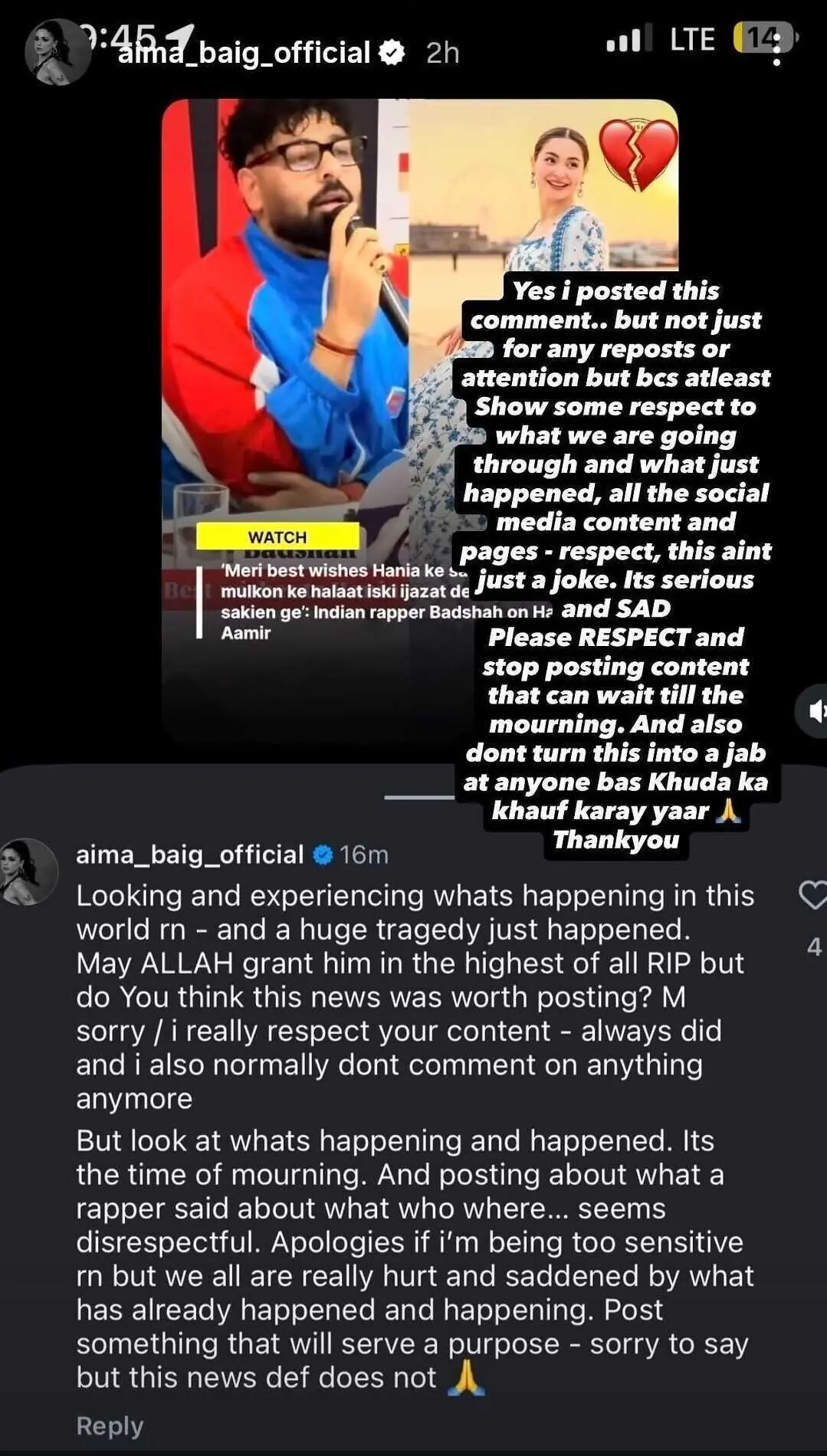This screenshot has height=1456, width=827.
Task: Tap the comments sheet drag handle
Action: click(418, 797)
